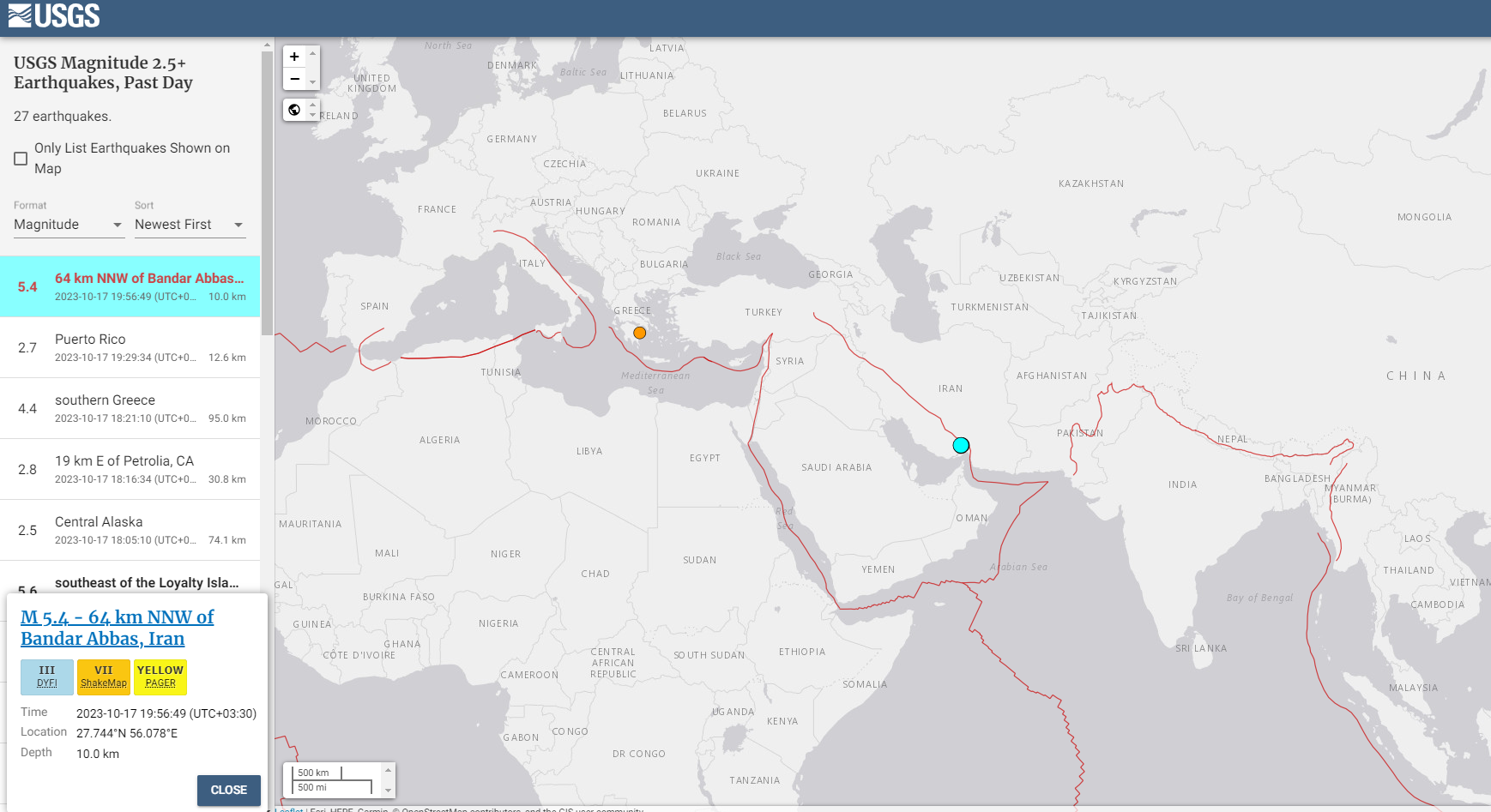Open the yellow PAGER alert badge
Screen dimensions: 1491x812
click(160, 677)
